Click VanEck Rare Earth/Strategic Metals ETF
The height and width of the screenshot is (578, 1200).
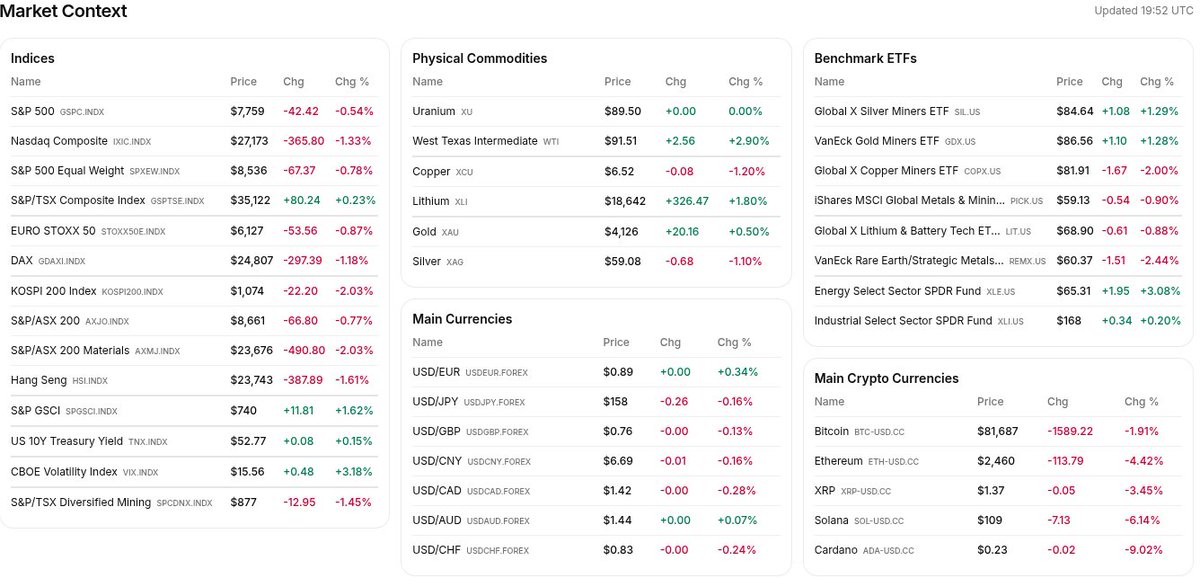pos(909,261)
